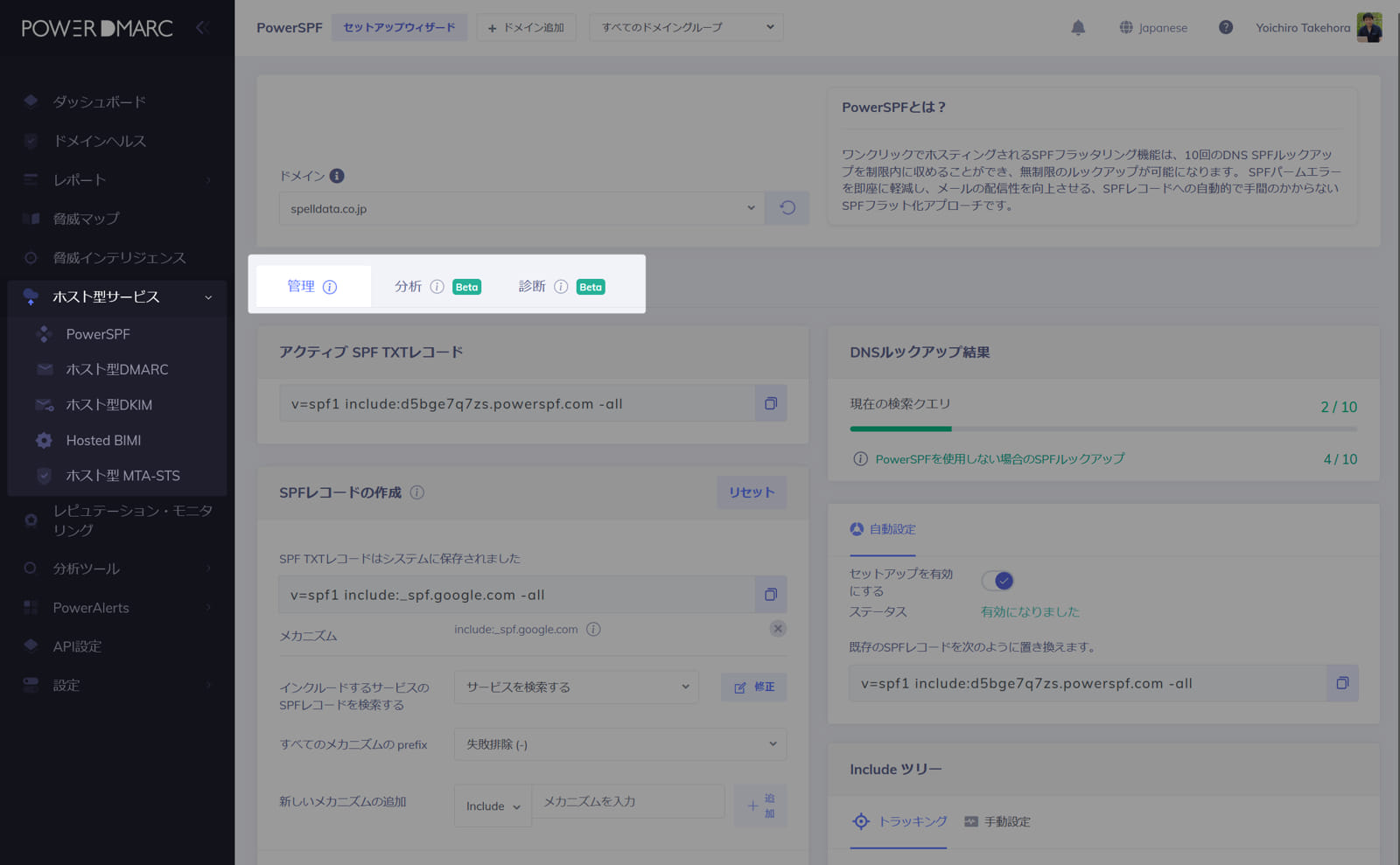
Task: Click the ドメイン info icon
Action: [x=337, y=176]
